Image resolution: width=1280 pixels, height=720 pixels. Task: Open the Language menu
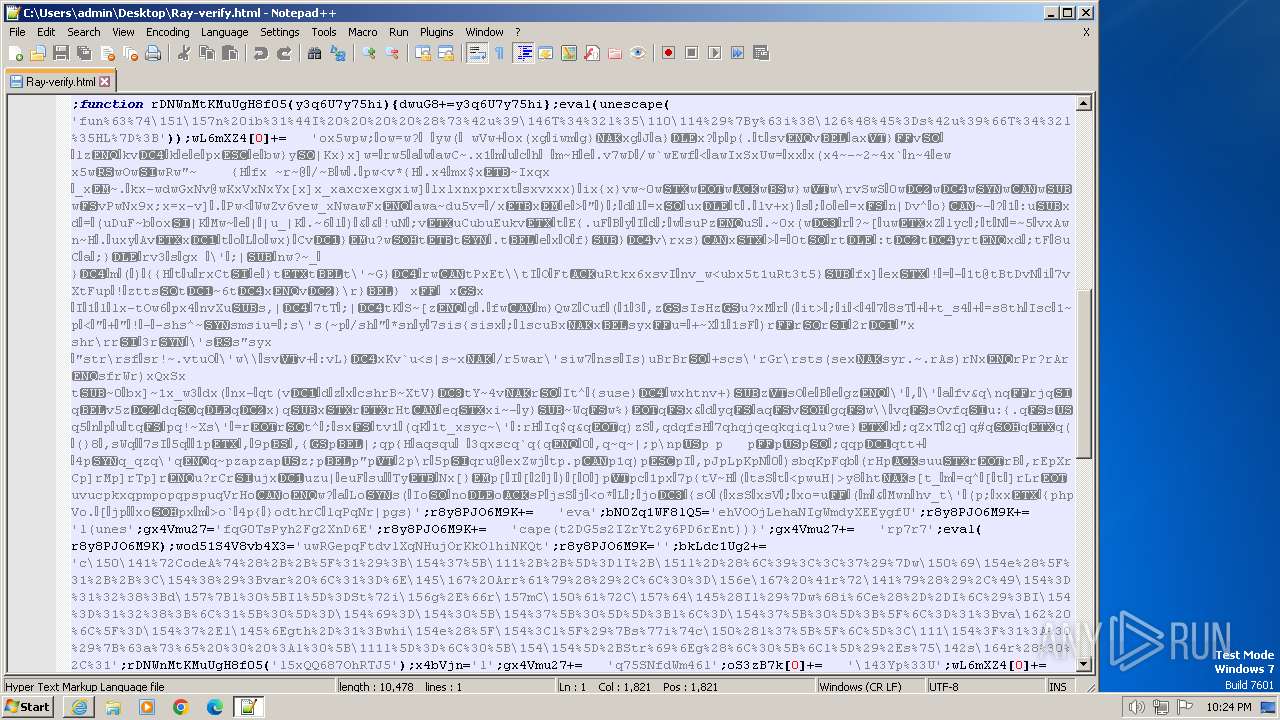(x=224, y=32)
